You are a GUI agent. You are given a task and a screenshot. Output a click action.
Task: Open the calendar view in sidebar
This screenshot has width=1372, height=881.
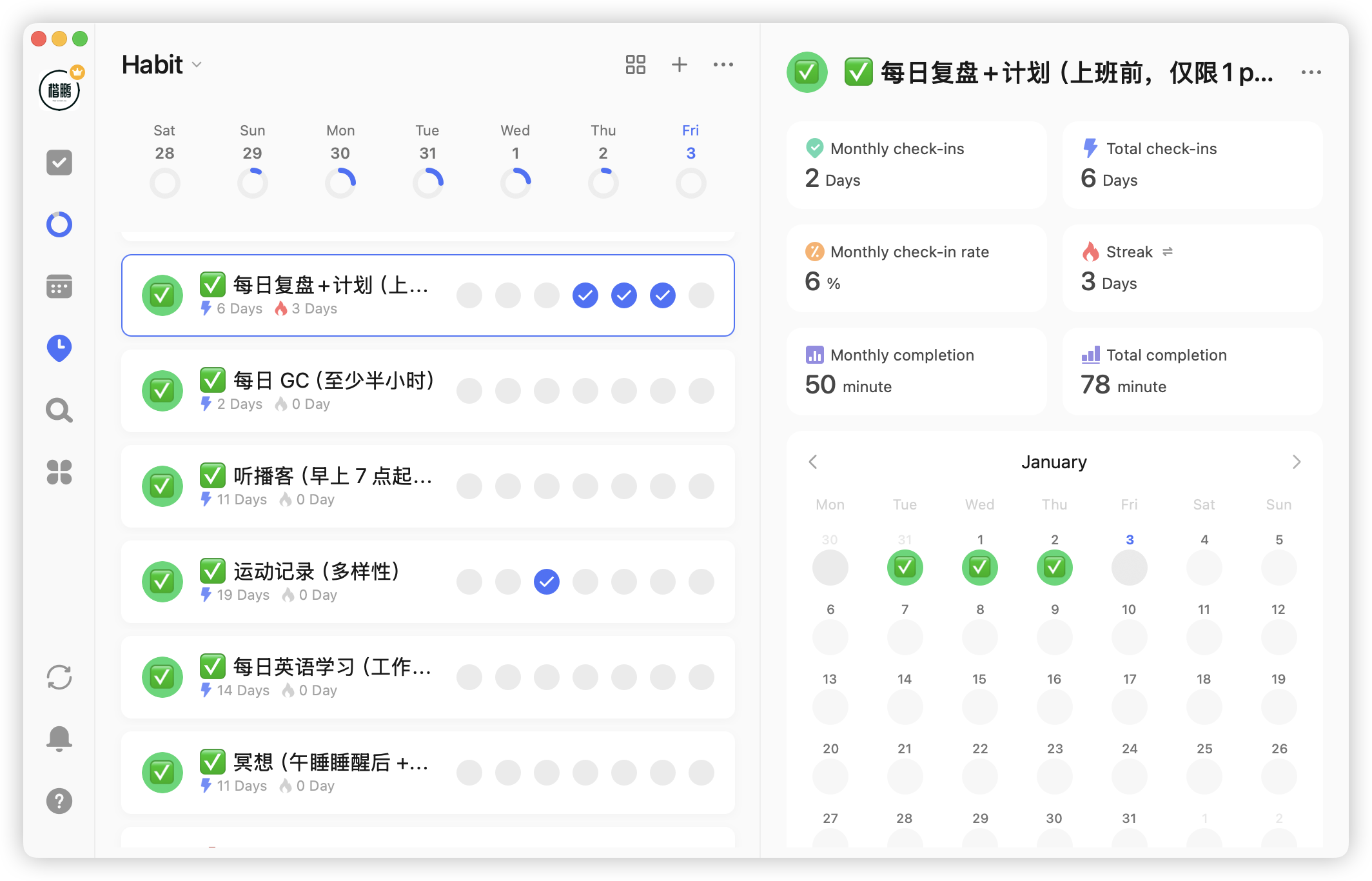point(59,286)
